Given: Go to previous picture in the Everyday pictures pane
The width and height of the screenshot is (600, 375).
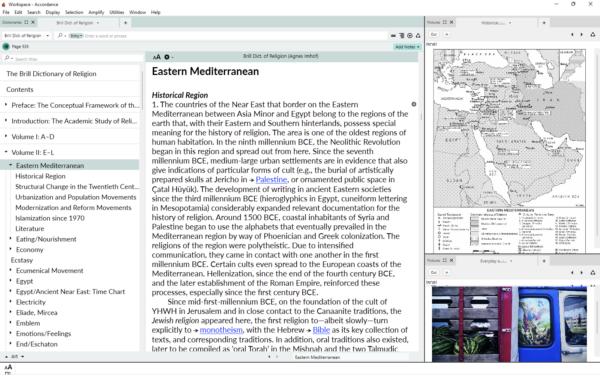Looking at the screenshot, I should point(572,272).
